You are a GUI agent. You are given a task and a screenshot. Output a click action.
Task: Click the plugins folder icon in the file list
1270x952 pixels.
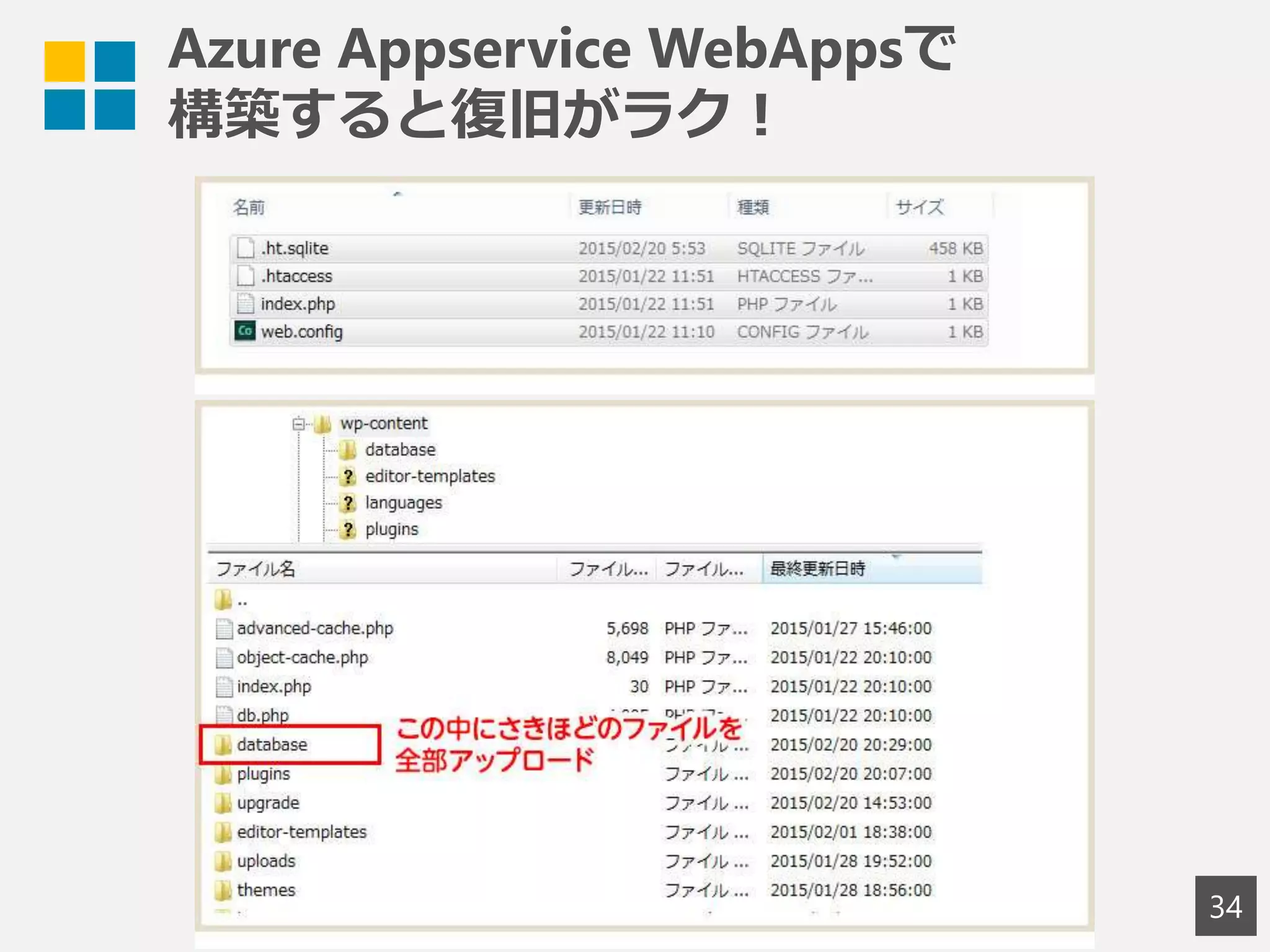[223, 774]
